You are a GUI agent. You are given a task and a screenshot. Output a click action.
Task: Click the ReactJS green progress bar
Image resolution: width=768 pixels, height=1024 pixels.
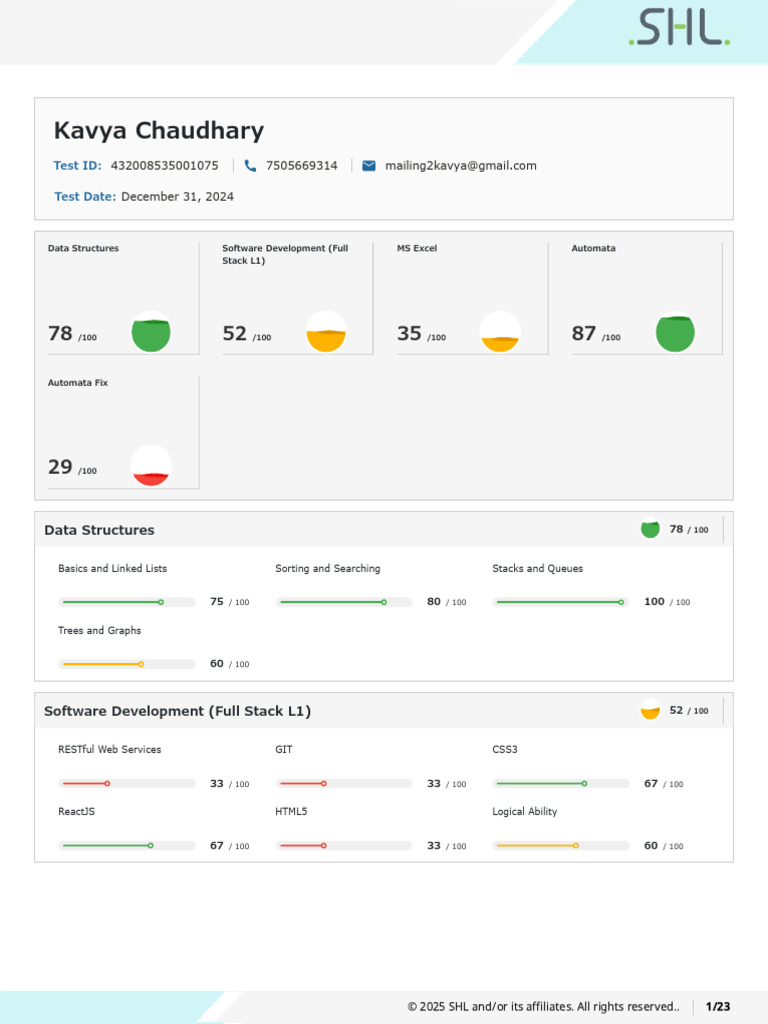[x=127, y=846]
